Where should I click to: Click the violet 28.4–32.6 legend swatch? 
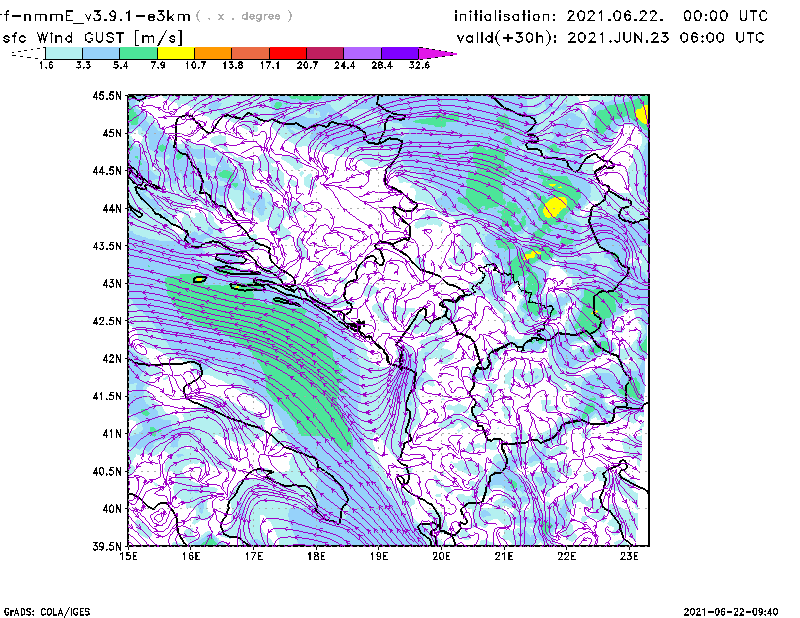click(x=399, y=53)
